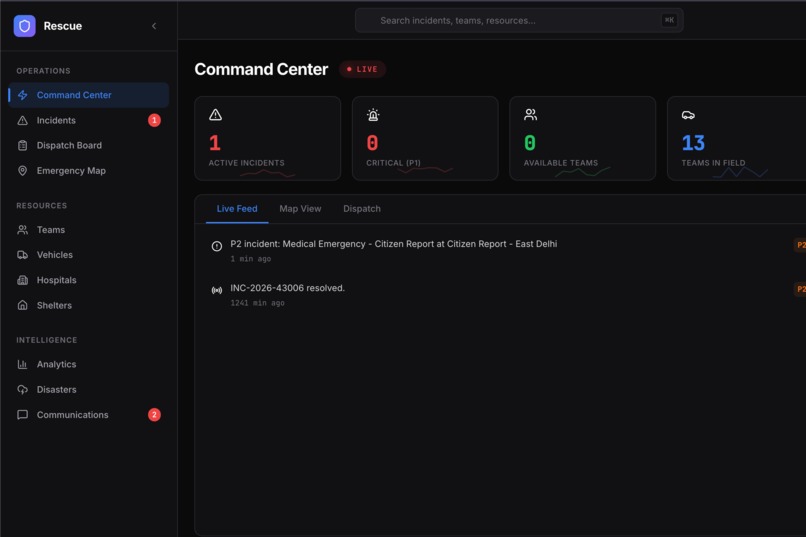Click the Emergency Map pin icon
The image size is (806, 537).
tap(23, 171)
